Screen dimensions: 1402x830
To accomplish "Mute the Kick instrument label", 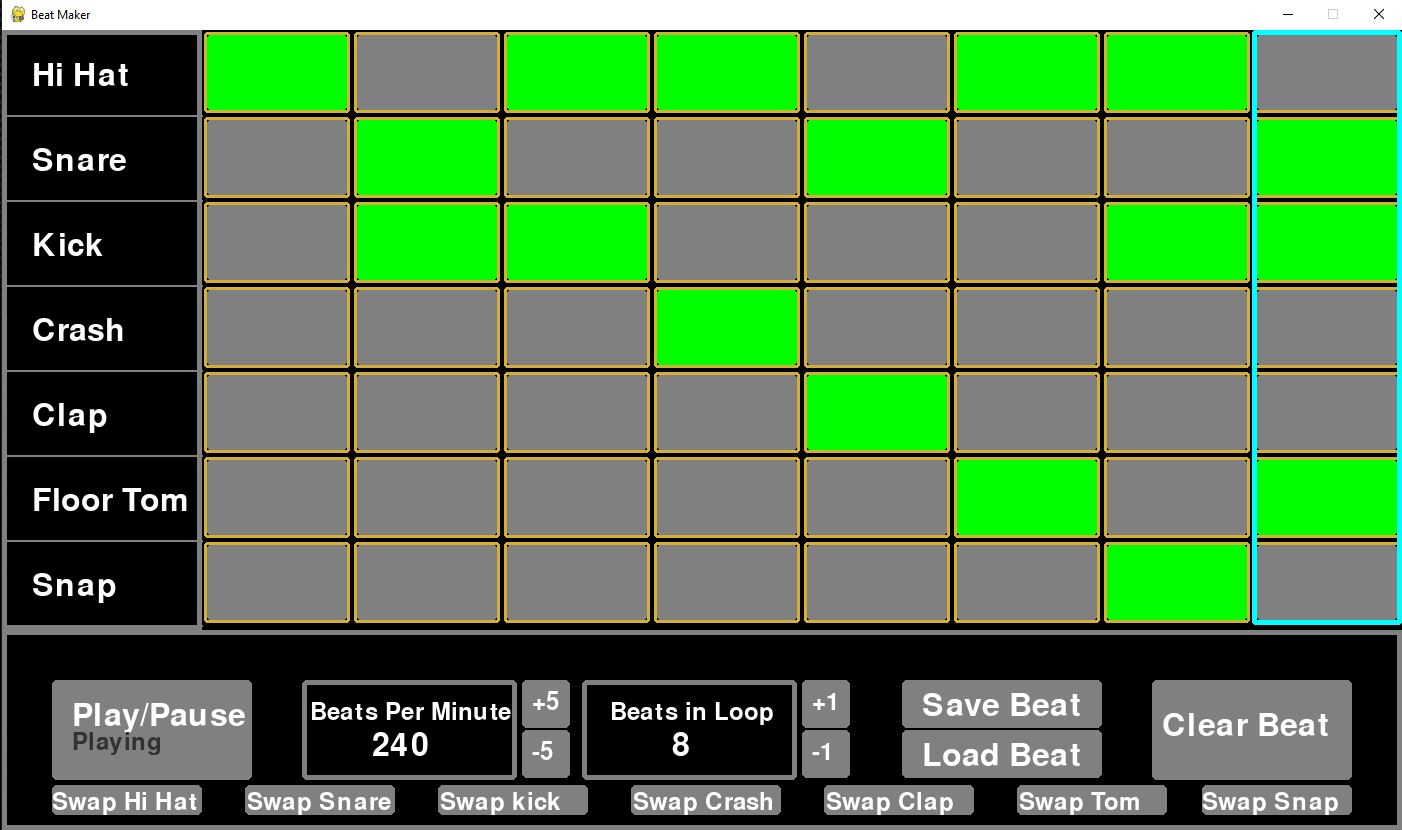I will 102,245.
